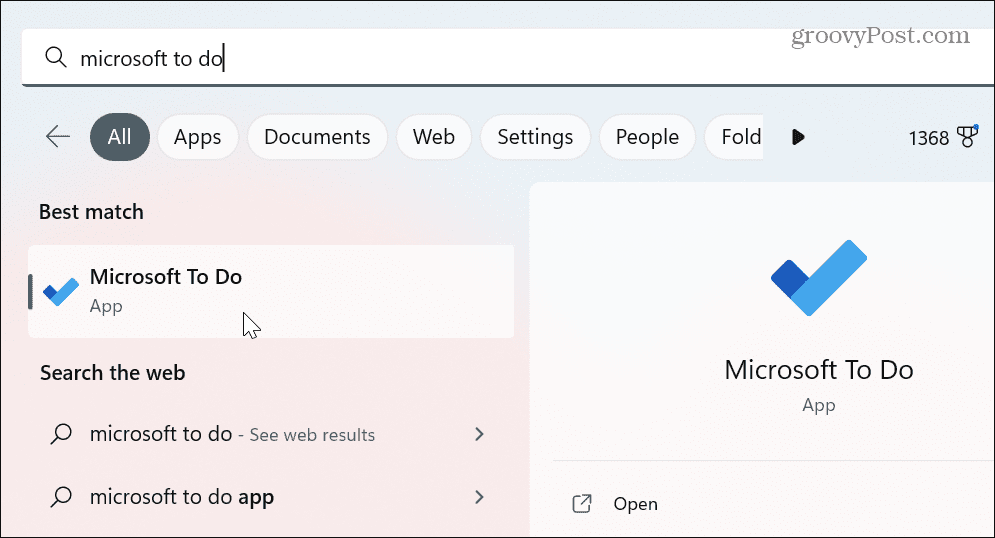Switch to the Documents filter tab
The height and width of the screenshot is (538, 995).
317,137
